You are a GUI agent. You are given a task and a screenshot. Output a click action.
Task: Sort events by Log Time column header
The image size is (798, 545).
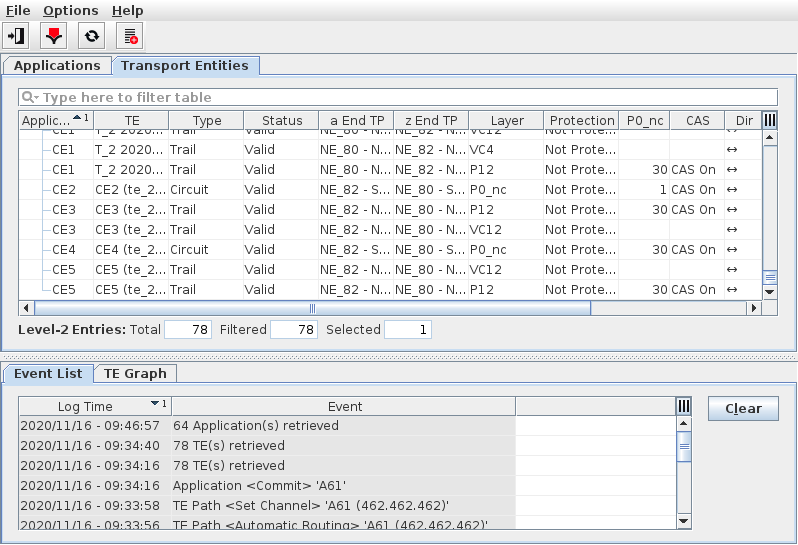(95, 406)
